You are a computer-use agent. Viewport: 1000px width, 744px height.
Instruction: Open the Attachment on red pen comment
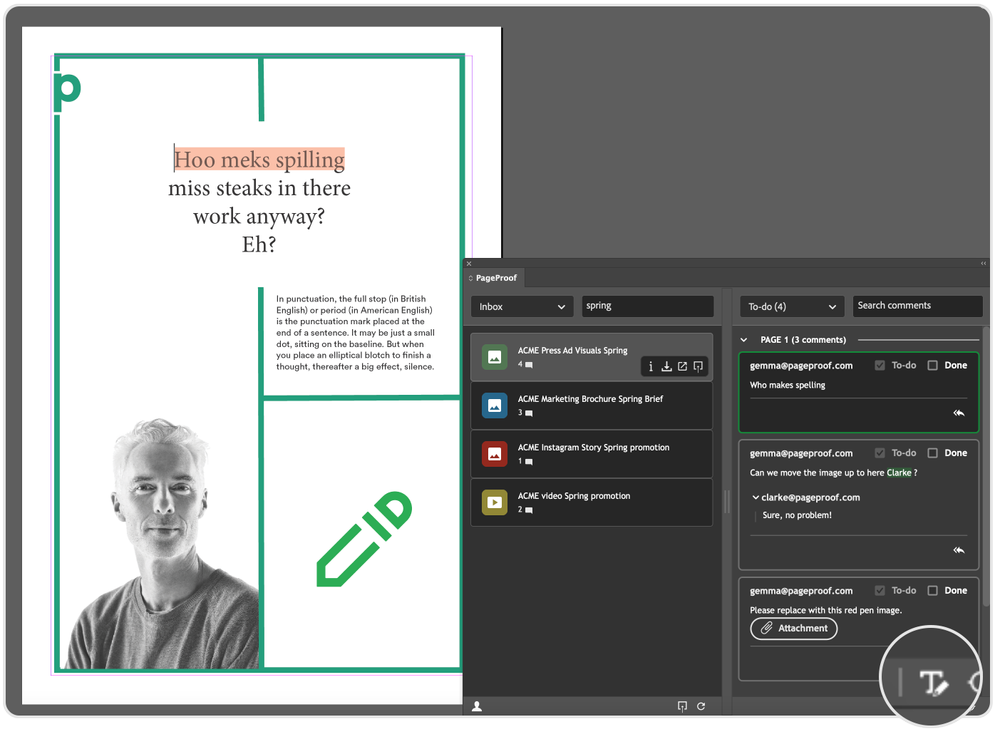pos(794,629)
